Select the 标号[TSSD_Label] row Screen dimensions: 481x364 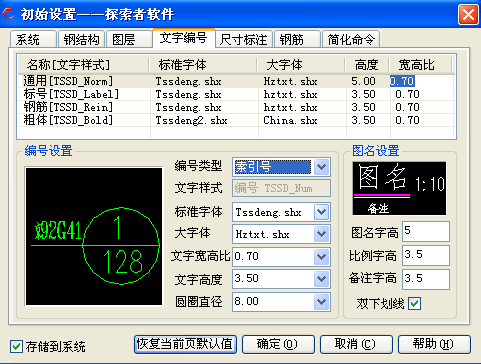(236, 94)
